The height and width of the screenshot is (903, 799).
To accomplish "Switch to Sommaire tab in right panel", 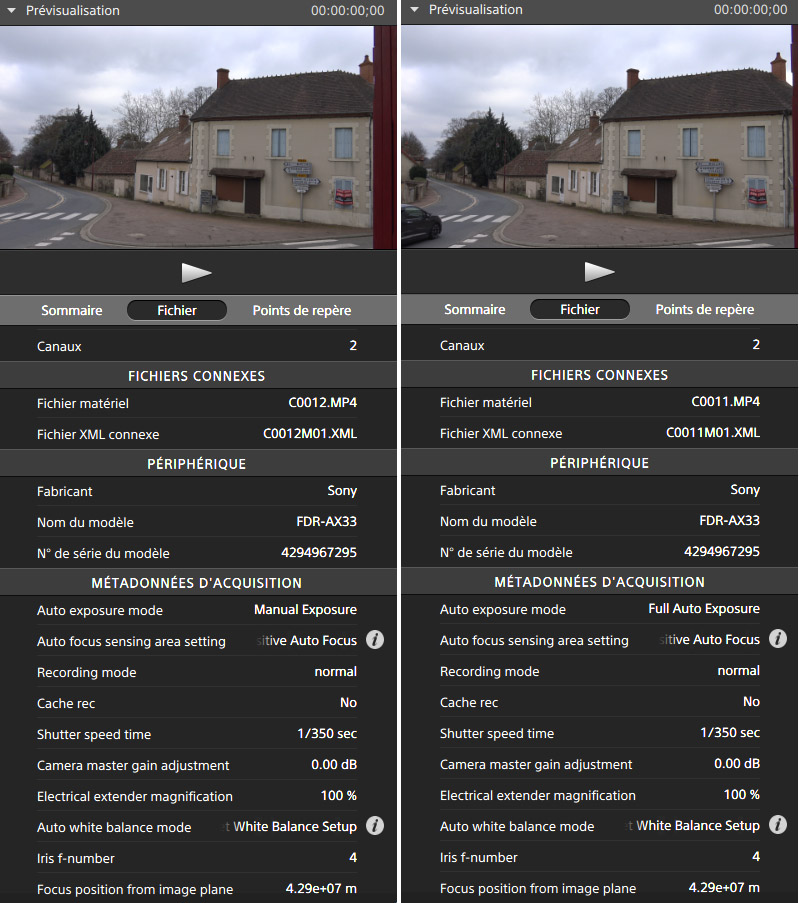I will [x=475, y=309].
